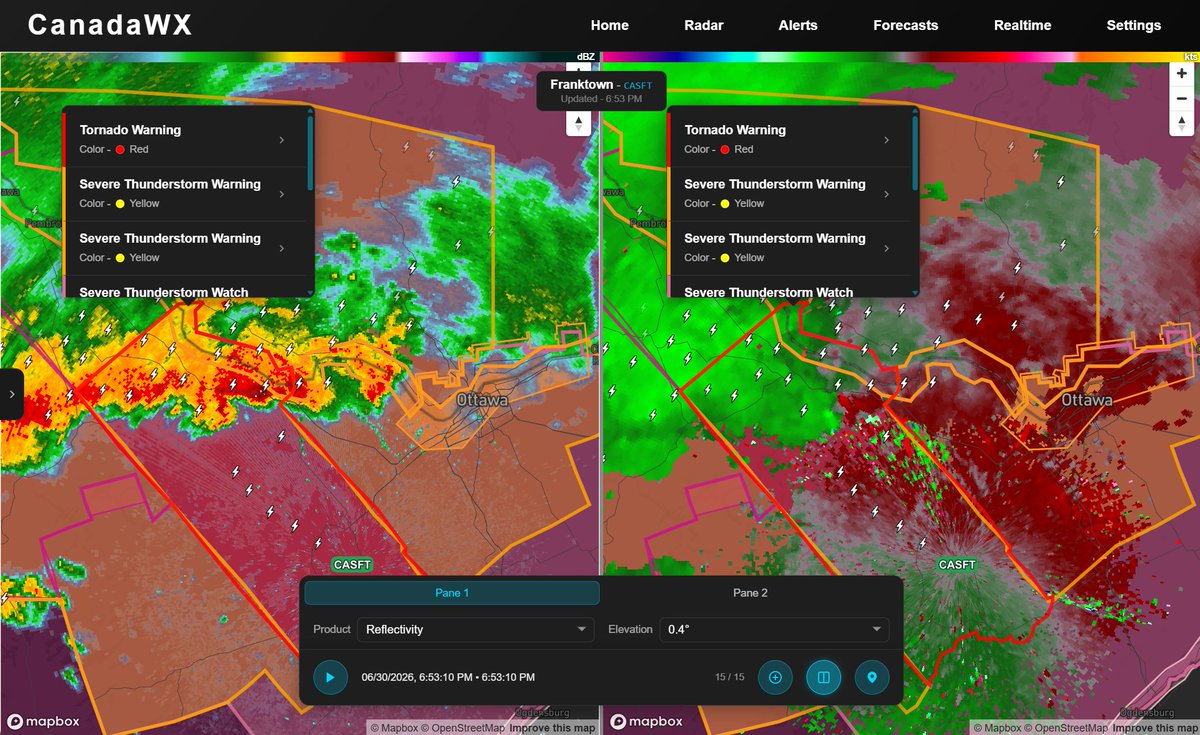
Task: Zoom in on the right map
Action: click(1182, 73)
